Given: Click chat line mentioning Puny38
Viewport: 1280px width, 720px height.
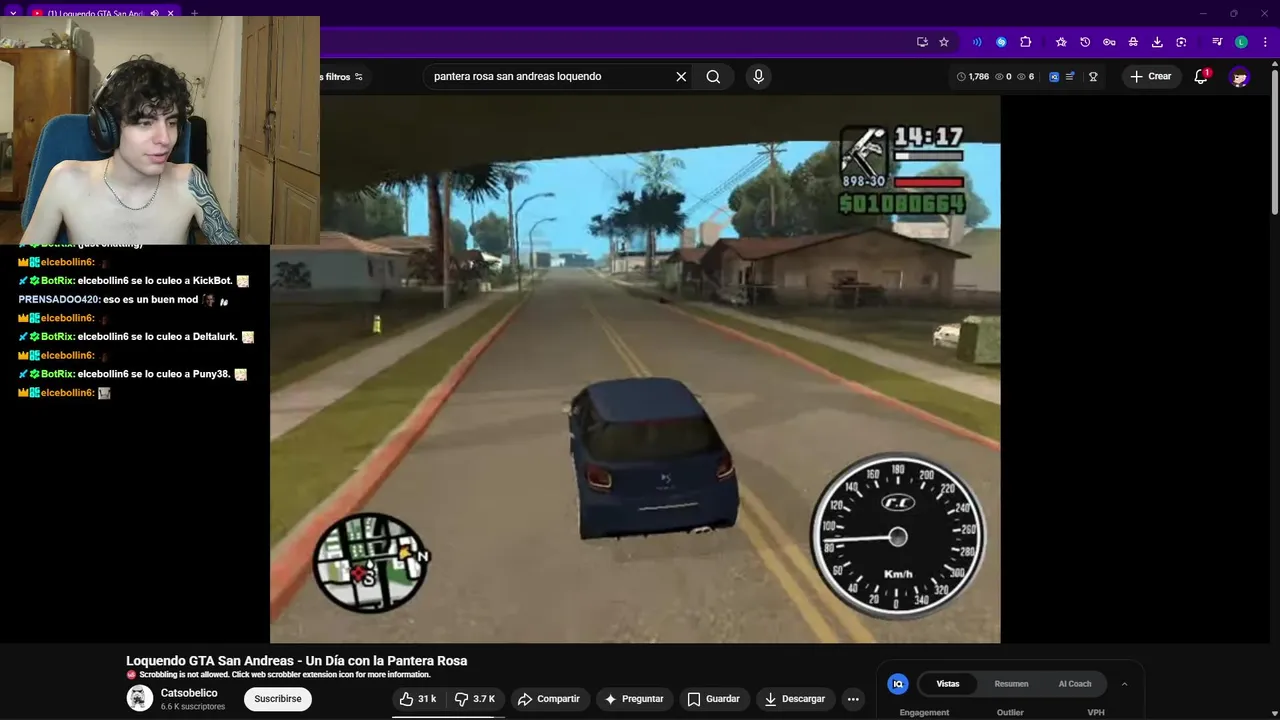Looking at the screenshot, I should click(x=132, y=374).
